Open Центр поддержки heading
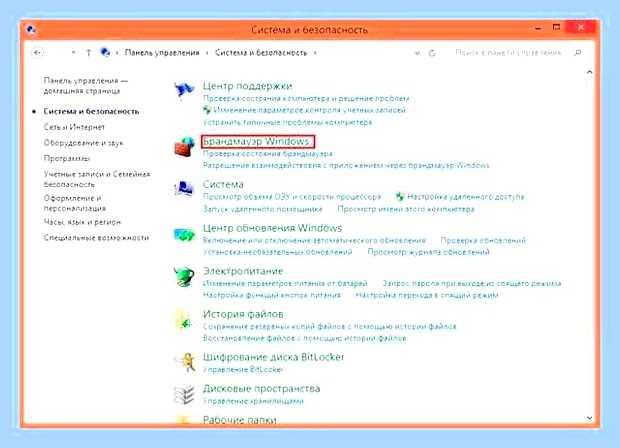Image resolution: width=620 pixels, height=448 pixels. click(x=248, y=86)
